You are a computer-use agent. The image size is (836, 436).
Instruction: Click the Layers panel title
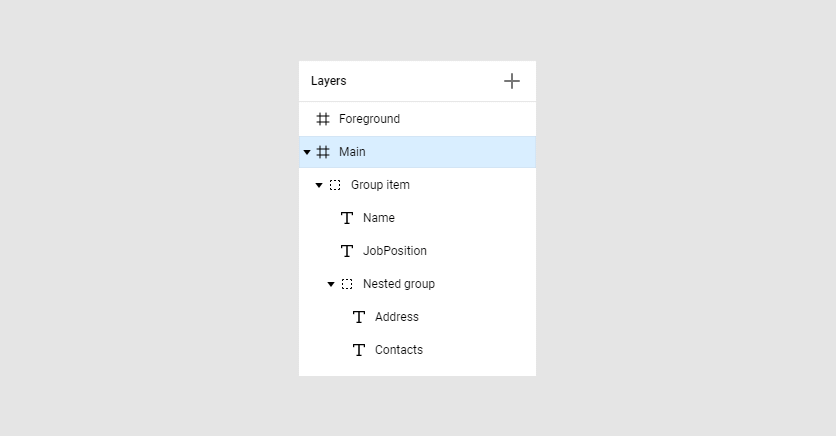pyautogui.click(x=329, y=81)
